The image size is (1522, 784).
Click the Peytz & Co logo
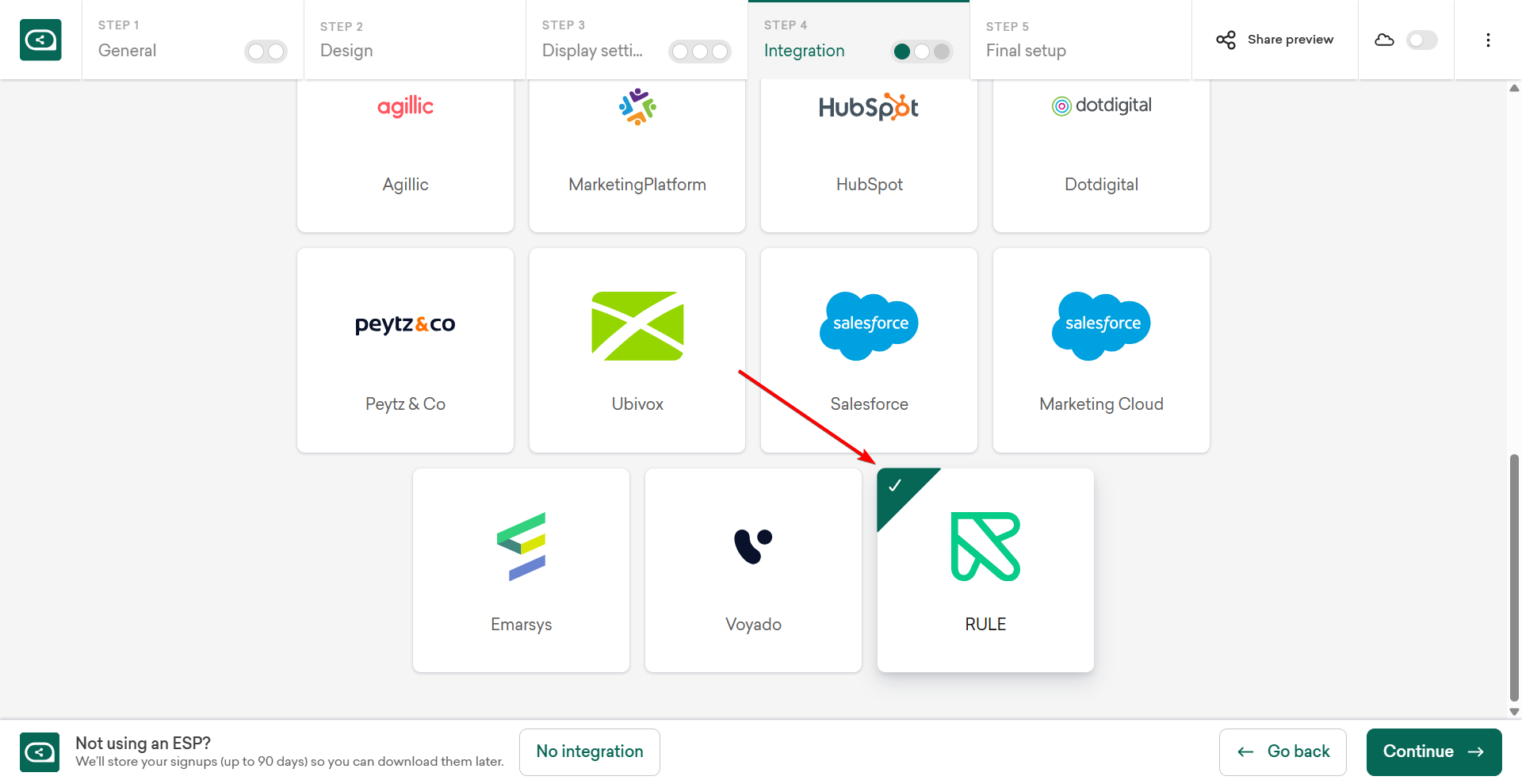405,324
